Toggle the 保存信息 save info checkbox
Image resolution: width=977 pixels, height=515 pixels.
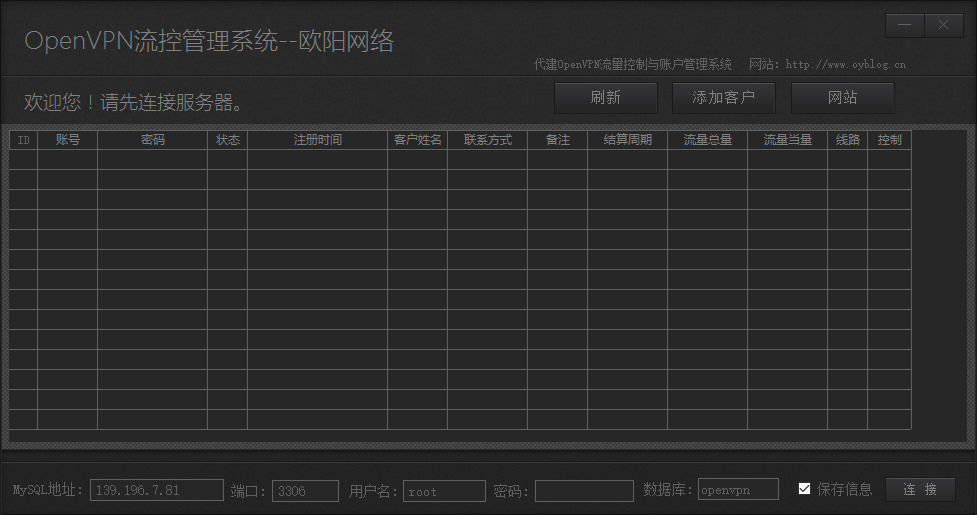click(805, 489)
